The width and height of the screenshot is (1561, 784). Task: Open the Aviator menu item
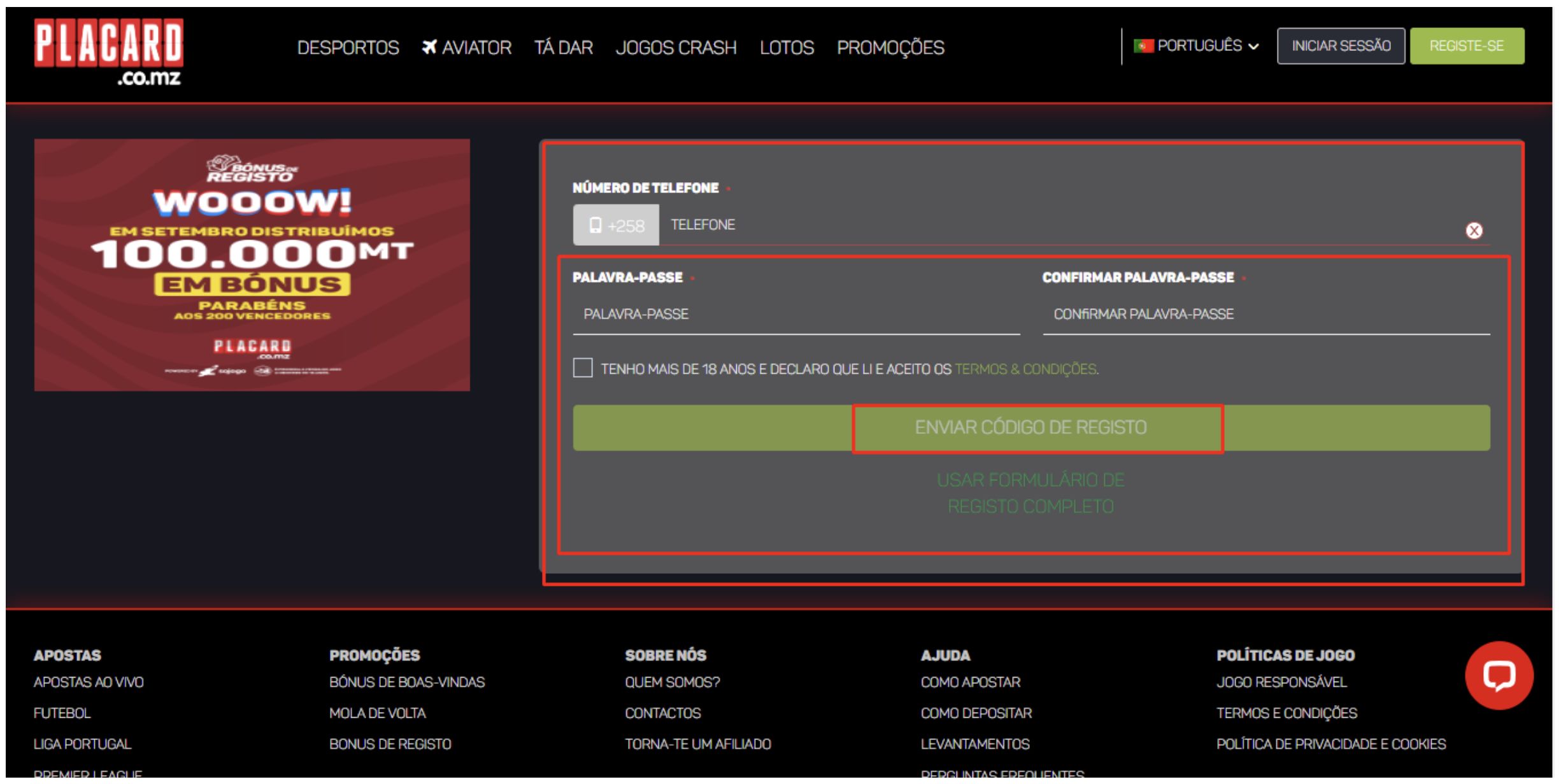467,48
